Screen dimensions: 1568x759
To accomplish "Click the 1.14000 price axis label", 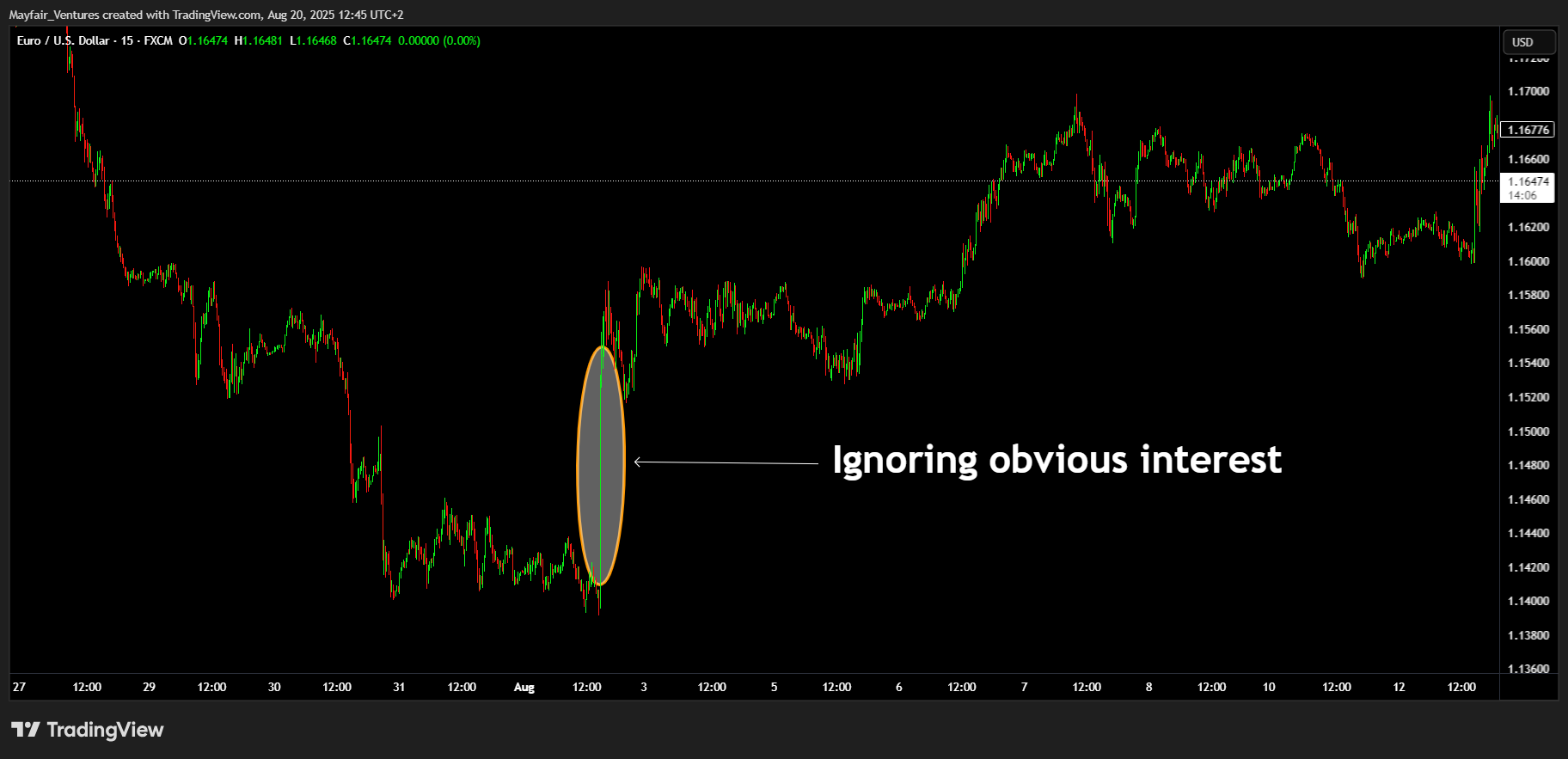I will (1528, 601).
